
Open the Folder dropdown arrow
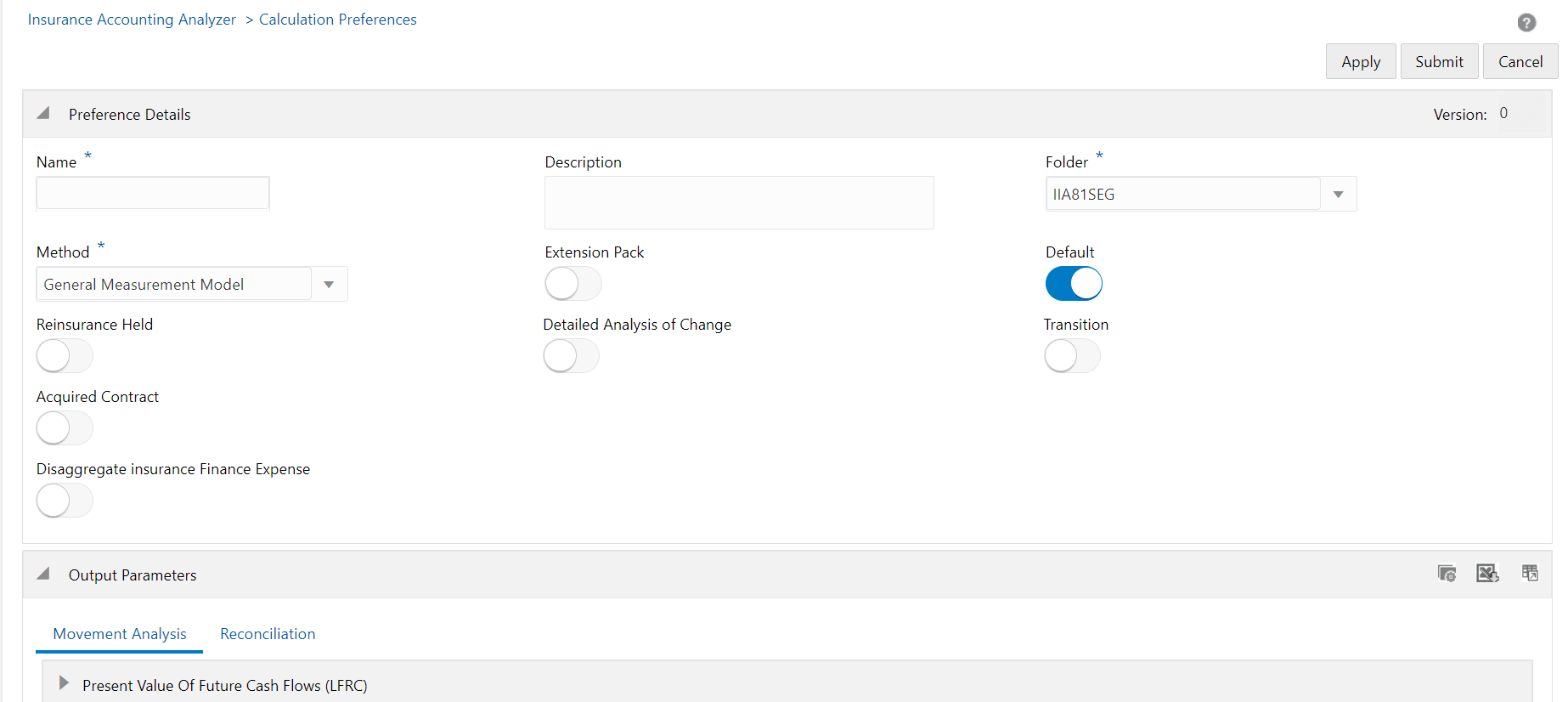[x=1339, y=195]
